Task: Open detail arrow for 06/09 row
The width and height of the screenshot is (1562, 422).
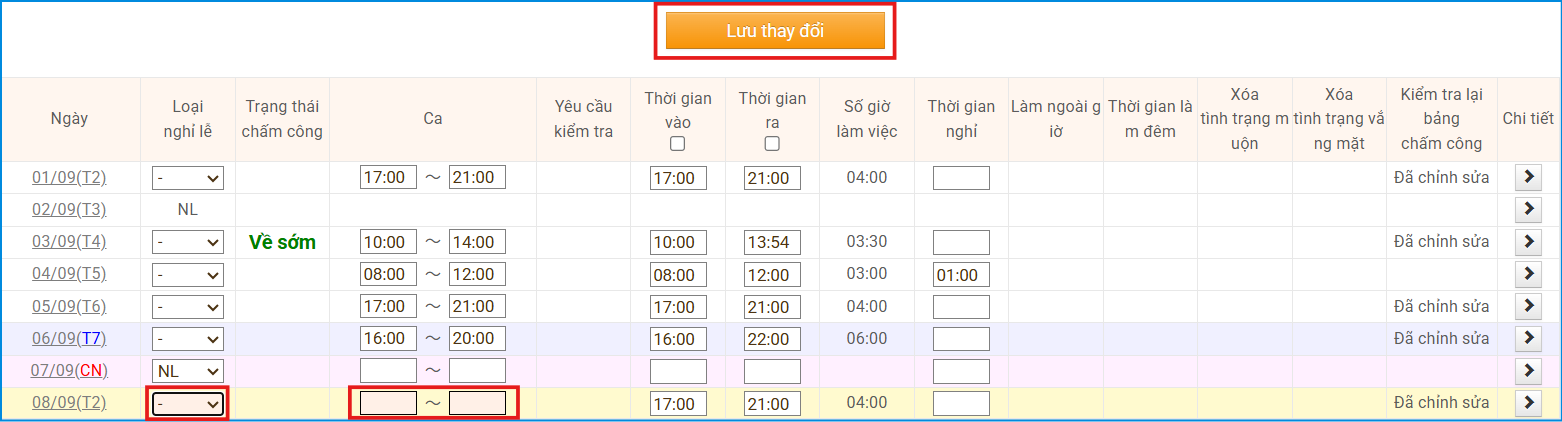Action: point(1529,338)
